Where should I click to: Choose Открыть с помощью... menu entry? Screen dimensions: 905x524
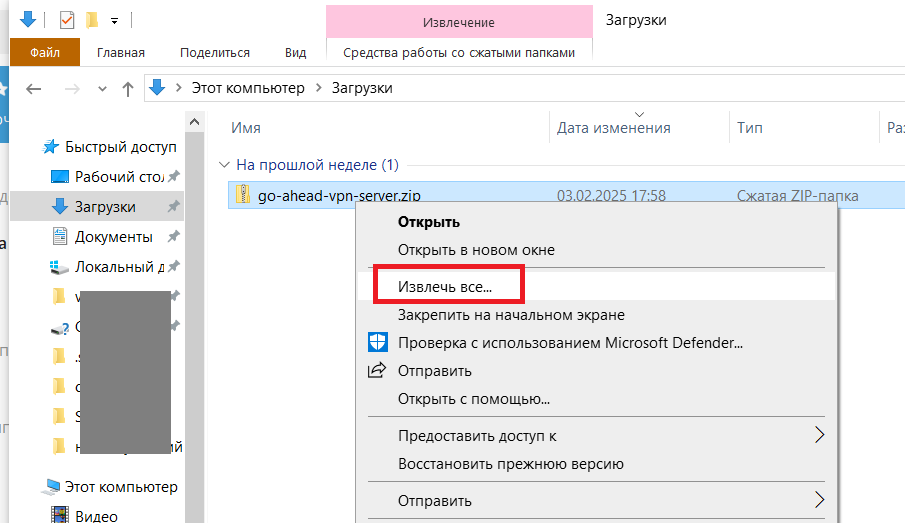pos(473,399)
